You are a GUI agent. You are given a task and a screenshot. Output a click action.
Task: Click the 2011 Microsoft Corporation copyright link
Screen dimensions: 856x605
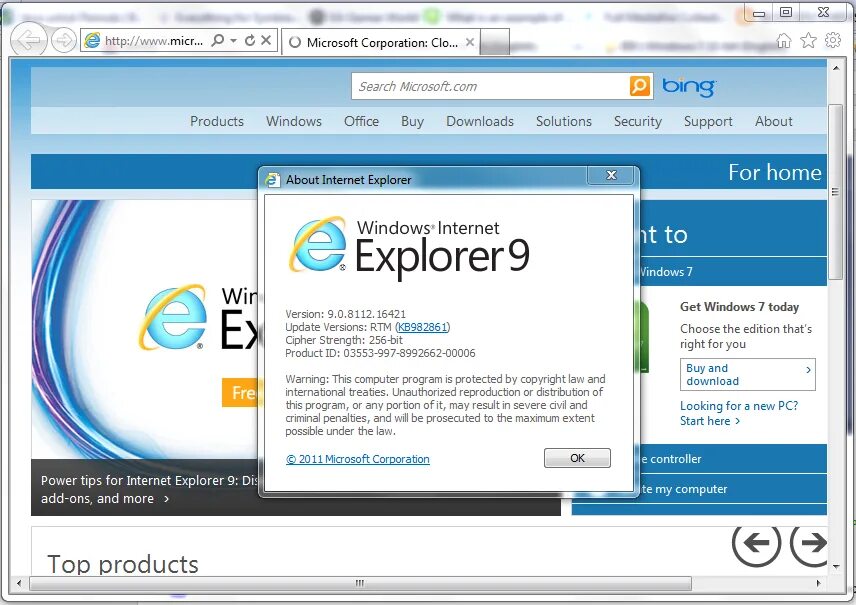(x=358, y=459)
